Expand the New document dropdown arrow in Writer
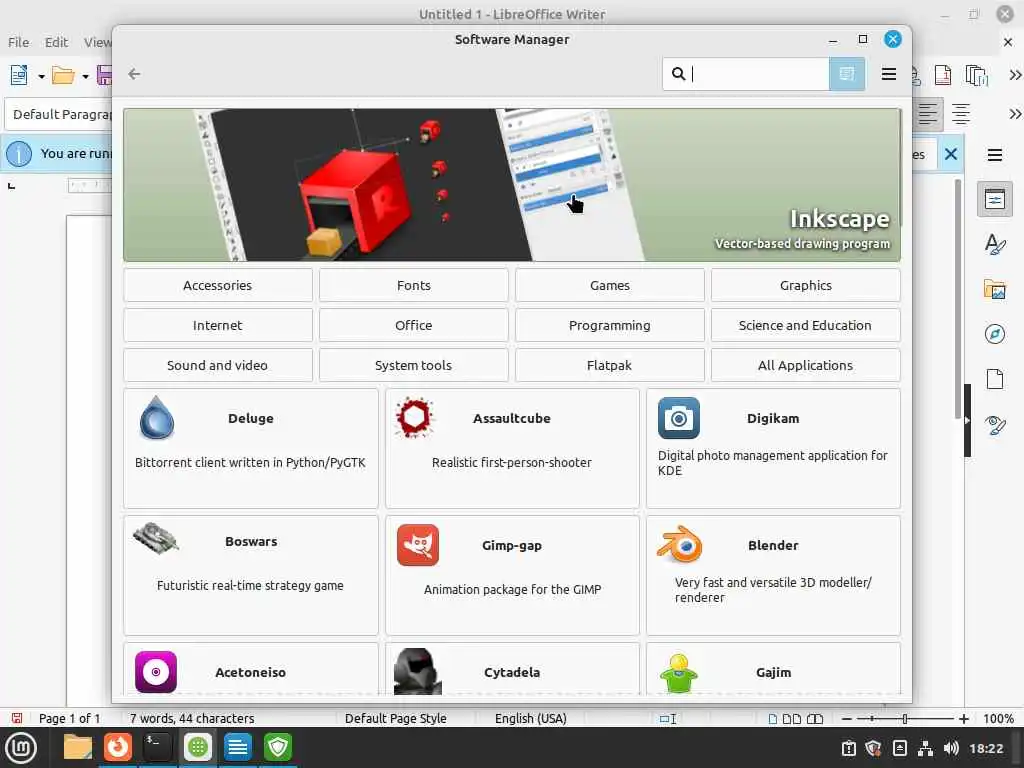Screen dimensions: 1024x768 tap(41, 76)
